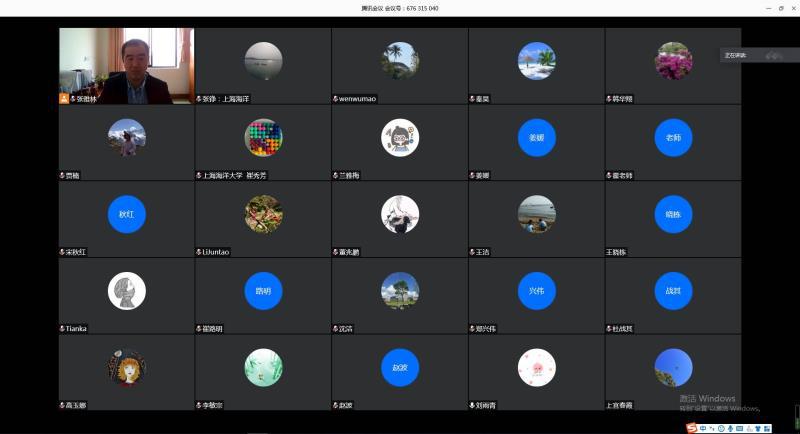This screenshot has width=800, height=434.
Task: Click the mic status icon next to LiJuntao
Action: tap(199, 252)
